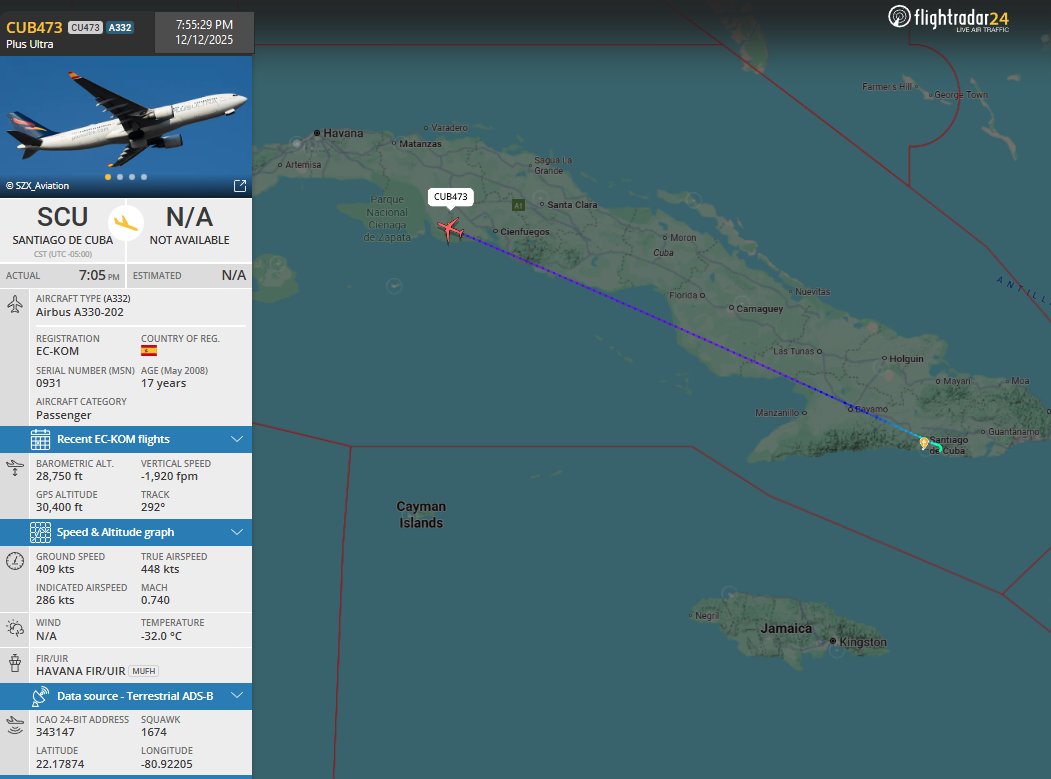Click the calendar icon beside Recent EC-KOM flights
Viewport: 1051px width, 779px height.
tap(40, 440)
